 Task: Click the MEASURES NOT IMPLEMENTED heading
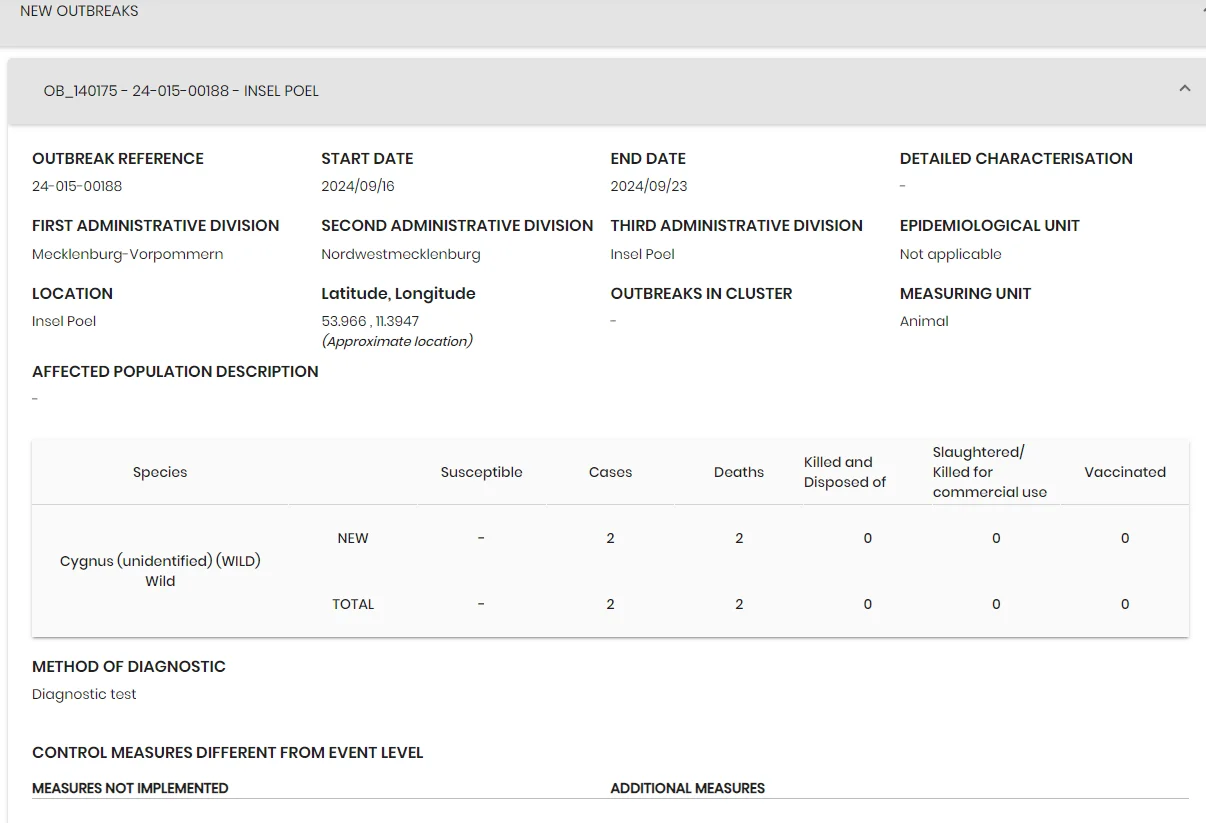click(x=130, y=788)
